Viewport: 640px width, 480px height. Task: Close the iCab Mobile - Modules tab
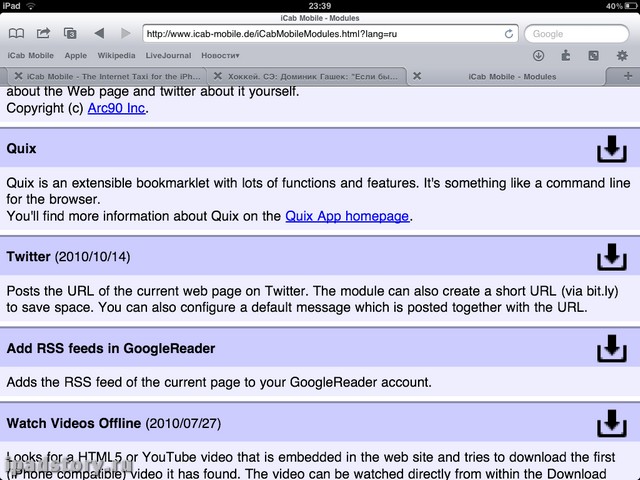tap(417, 76)
